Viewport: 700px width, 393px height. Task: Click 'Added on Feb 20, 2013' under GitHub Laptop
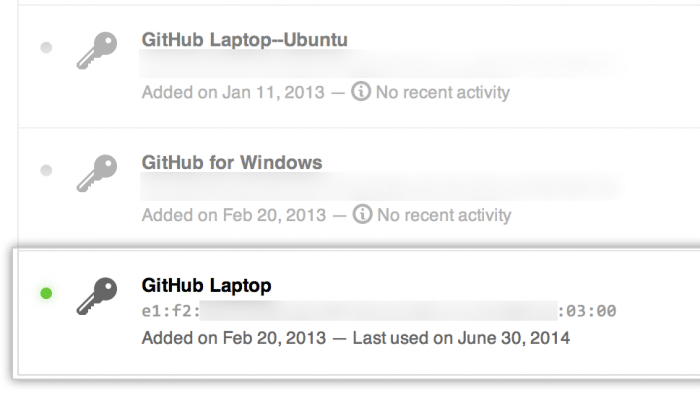pyautogui.click(x=234, y=338)
